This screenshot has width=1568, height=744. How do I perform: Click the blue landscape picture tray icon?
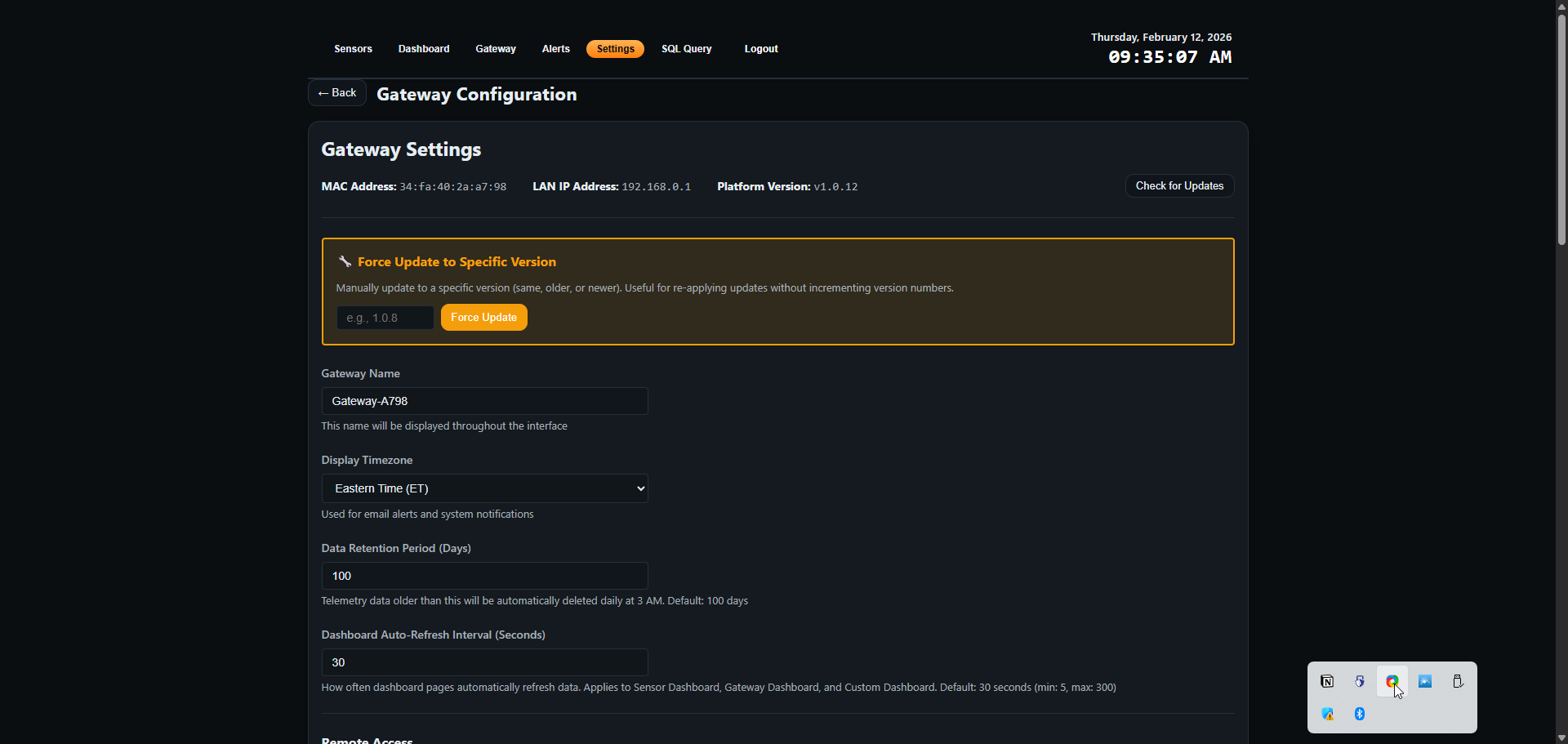[1425, 681]
